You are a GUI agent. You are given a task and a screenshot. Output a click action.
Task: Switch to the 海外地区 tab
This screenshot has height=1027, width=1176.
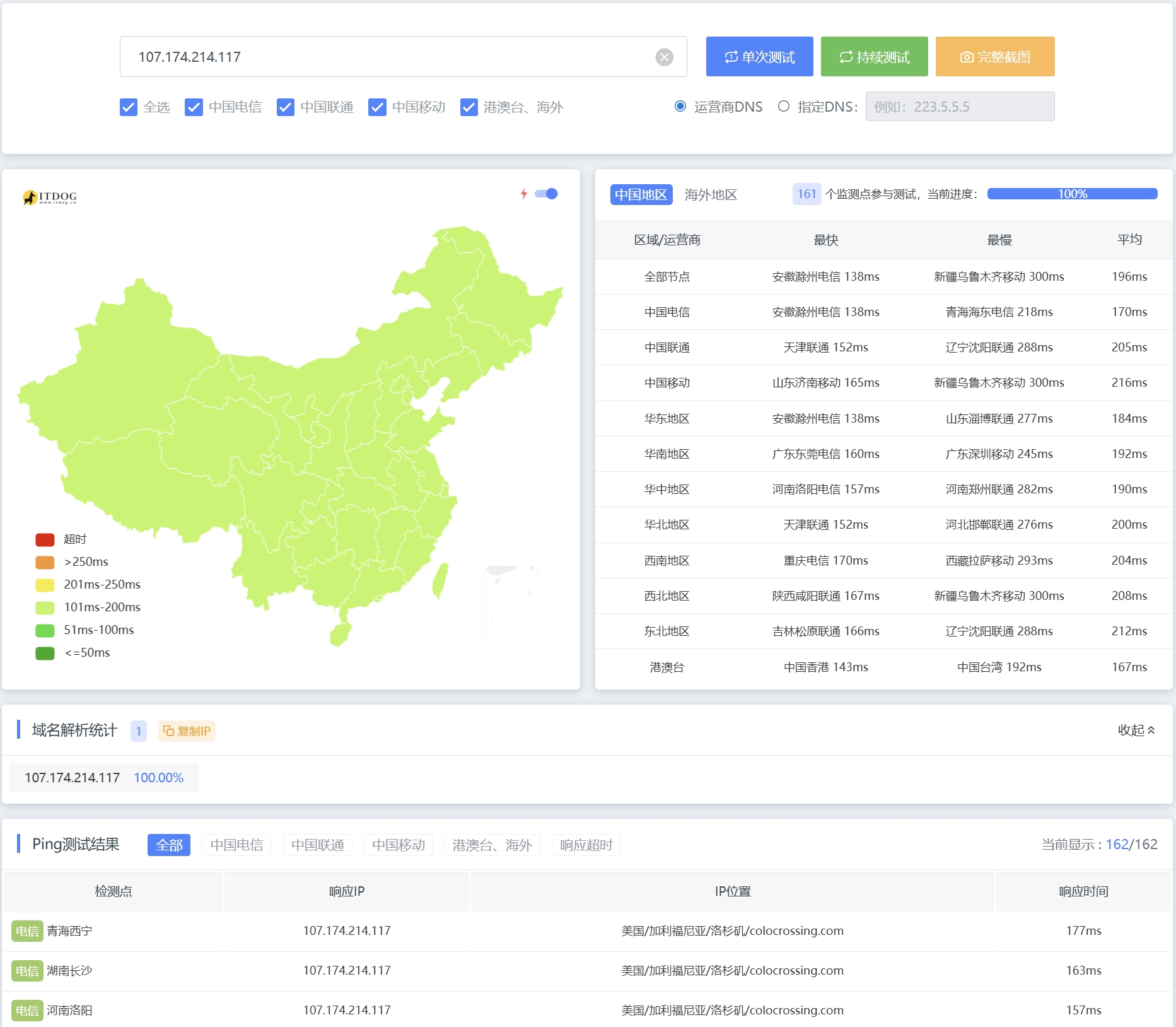(711, 194)
